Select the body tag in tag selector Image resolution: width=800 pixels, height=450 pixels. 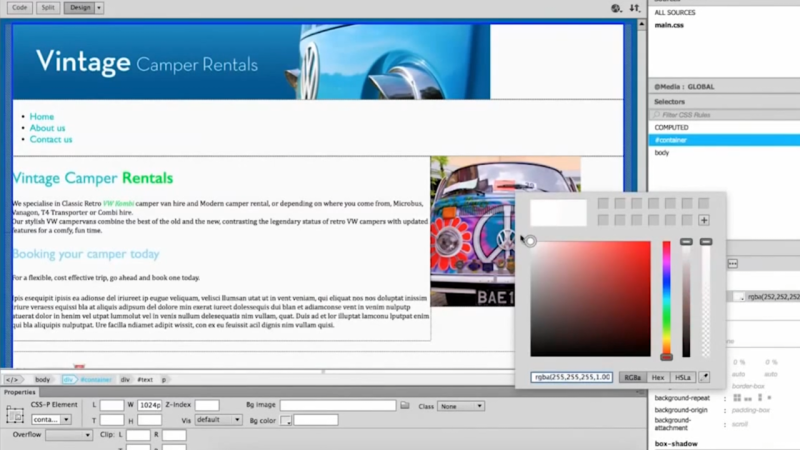pyautogui.click(x=42, y=380)
